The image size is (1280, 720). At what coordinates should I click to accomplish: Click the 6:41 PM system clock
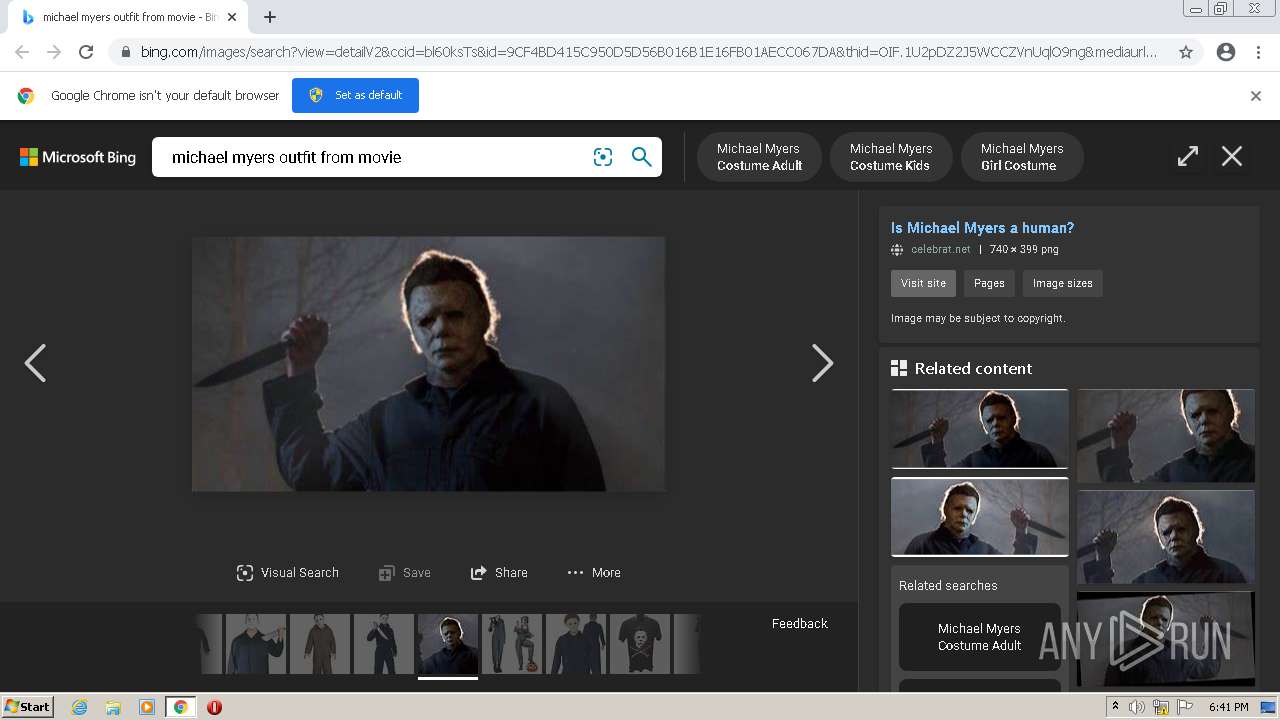1228,707
